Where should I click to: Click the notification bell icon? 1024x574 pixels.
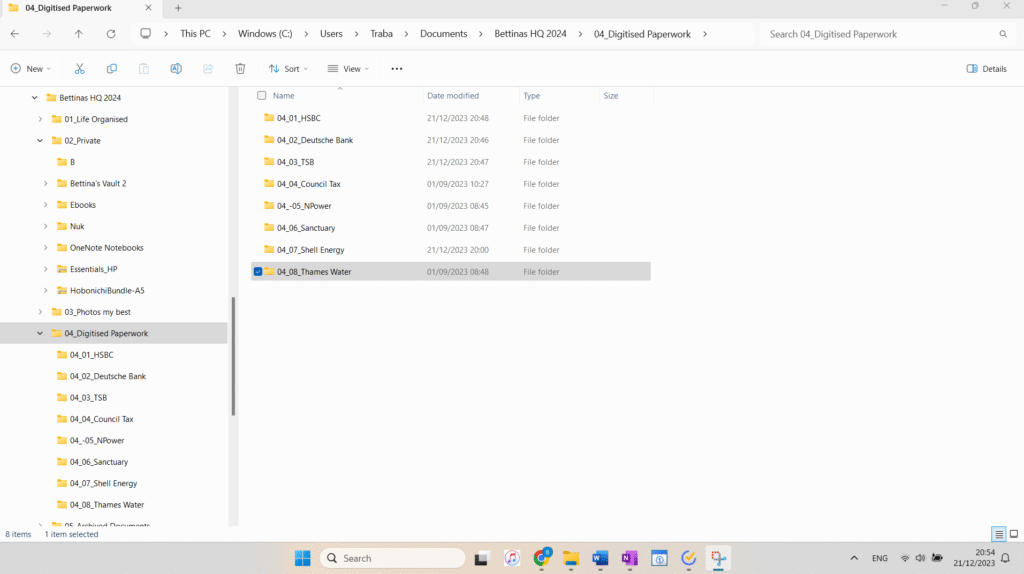pyautogui.click(x=1006, y=558)
